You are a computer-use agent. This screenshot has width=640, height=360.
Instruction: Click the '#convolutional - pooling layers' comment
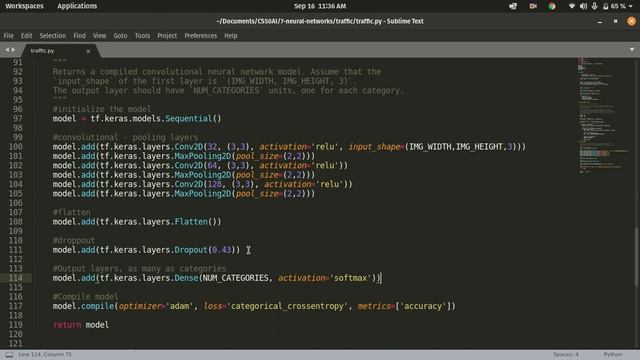point(125,138)
